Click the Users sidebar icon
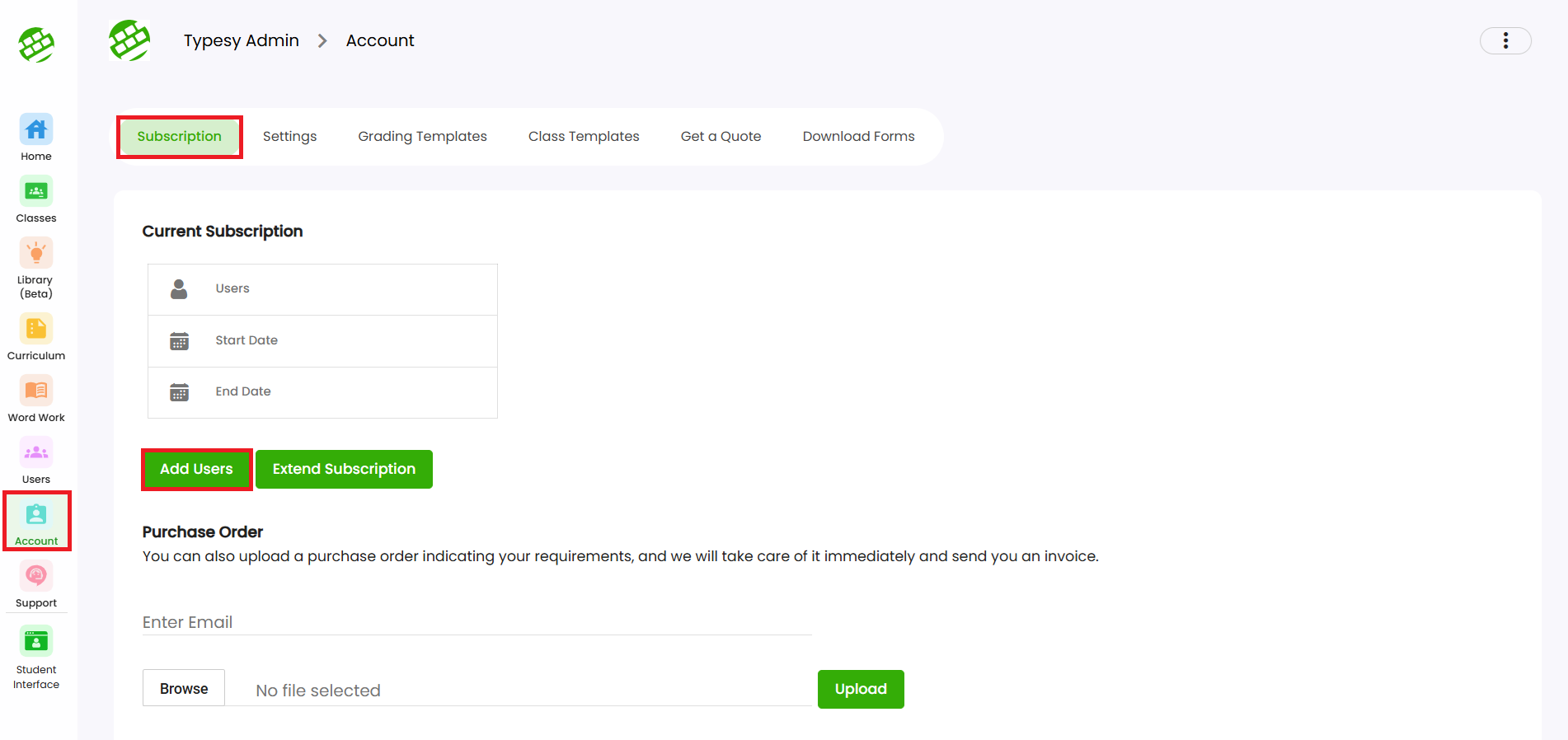Screen dimensions: 1568x740 click(x=36, y=453)
